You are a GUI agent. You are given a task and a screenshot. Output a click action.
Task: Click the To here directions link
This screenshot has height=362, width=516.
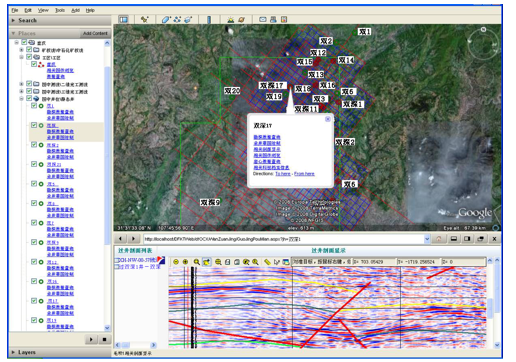click(283, 174)
